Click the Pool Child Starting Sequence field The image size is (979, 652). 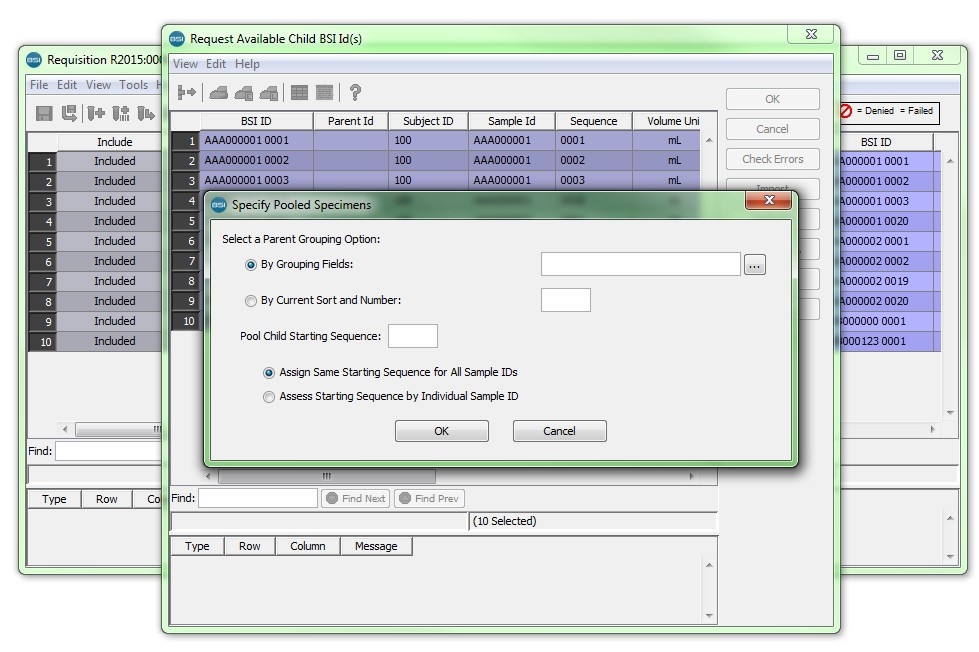[413, 335]
